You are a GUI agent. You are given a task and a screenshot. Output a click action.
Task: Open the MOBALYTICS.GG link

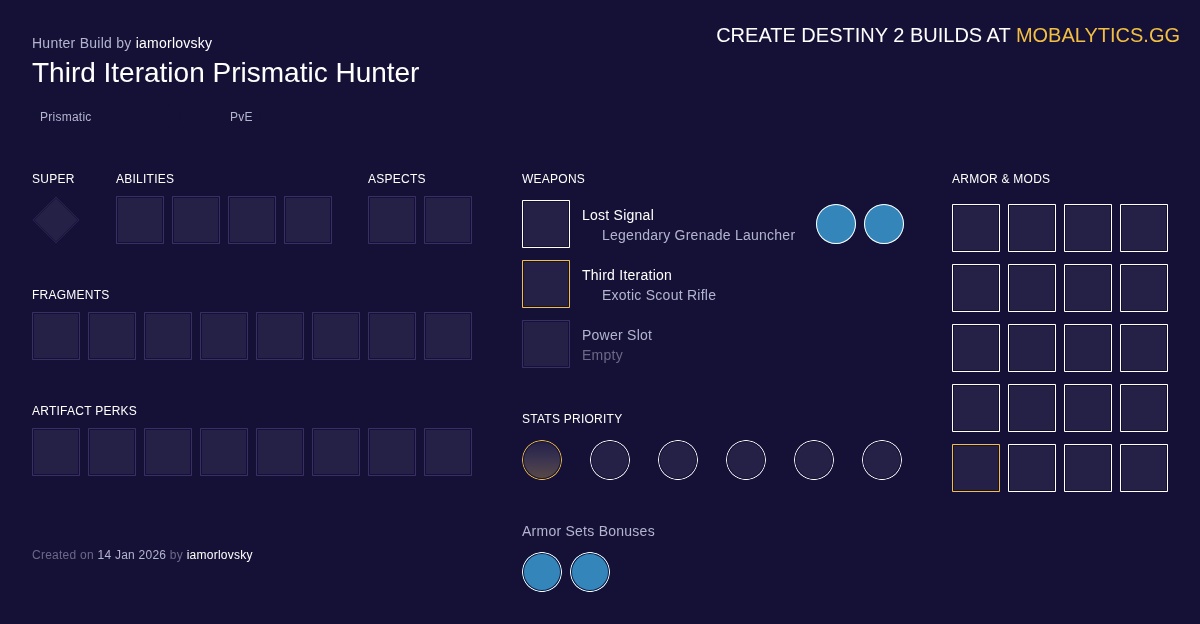tap(1097, 35)
